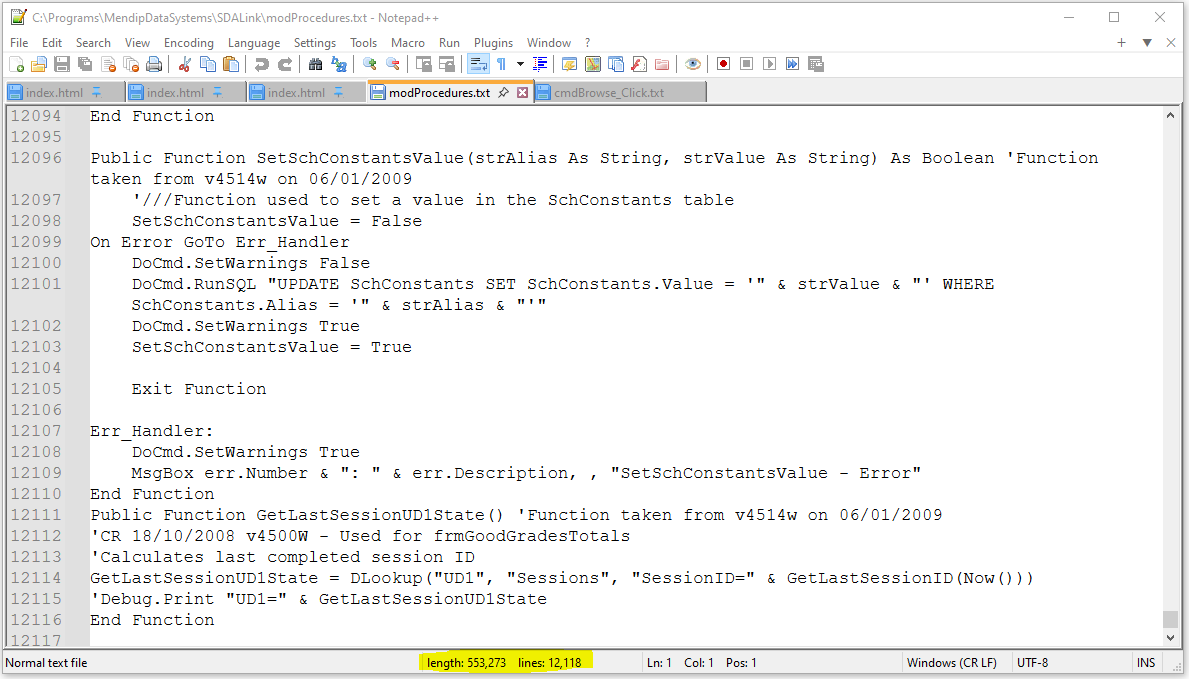Start macro recording with the red dot
1189x679 pixels.
coord(723,64)
